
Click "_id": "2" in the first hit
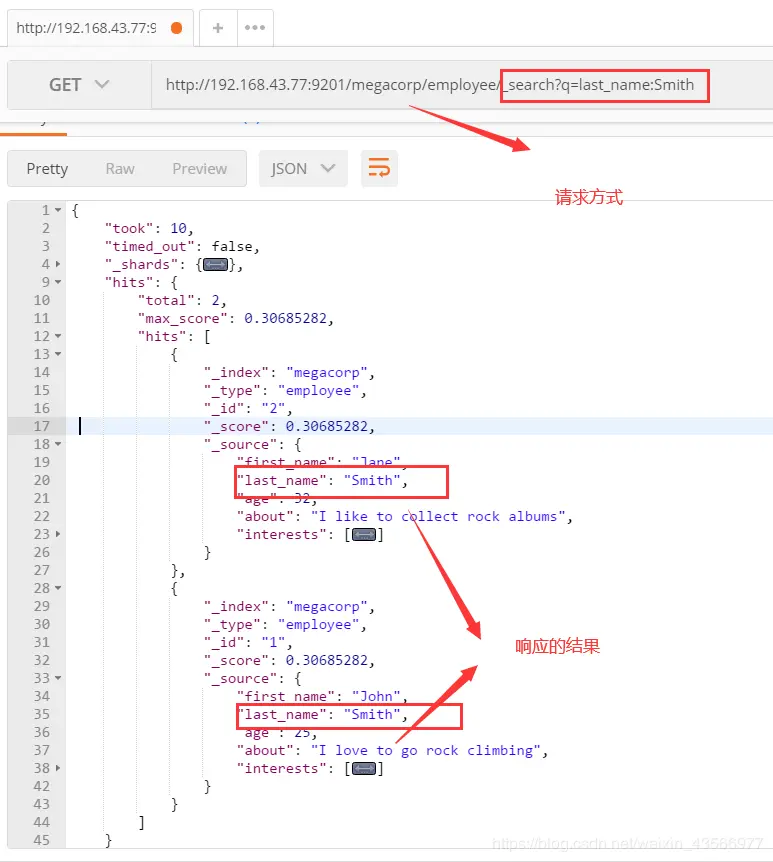pyautogui.click(x=248, y=408)
